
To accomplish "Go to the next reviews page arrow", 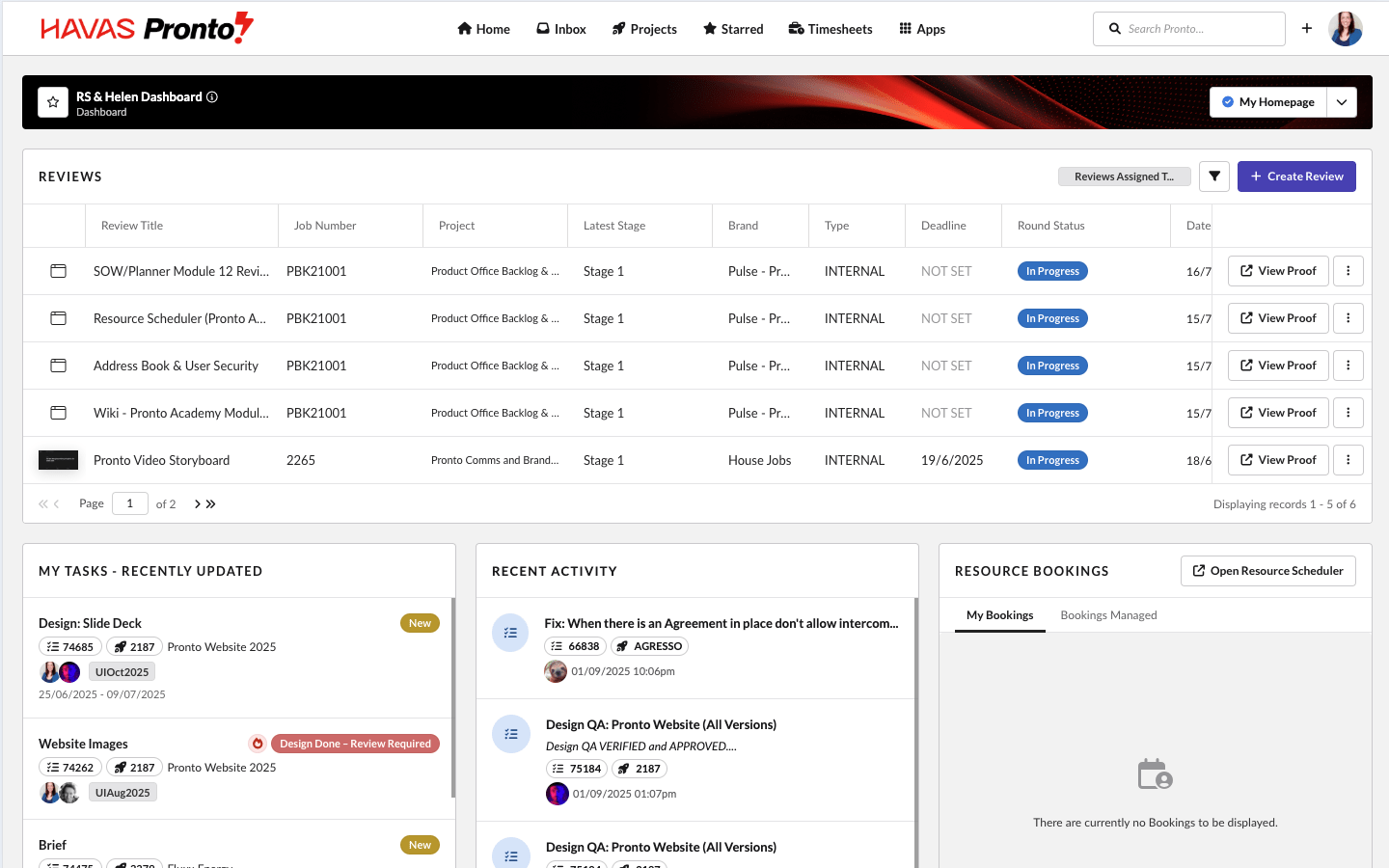I will pos(198,503).
